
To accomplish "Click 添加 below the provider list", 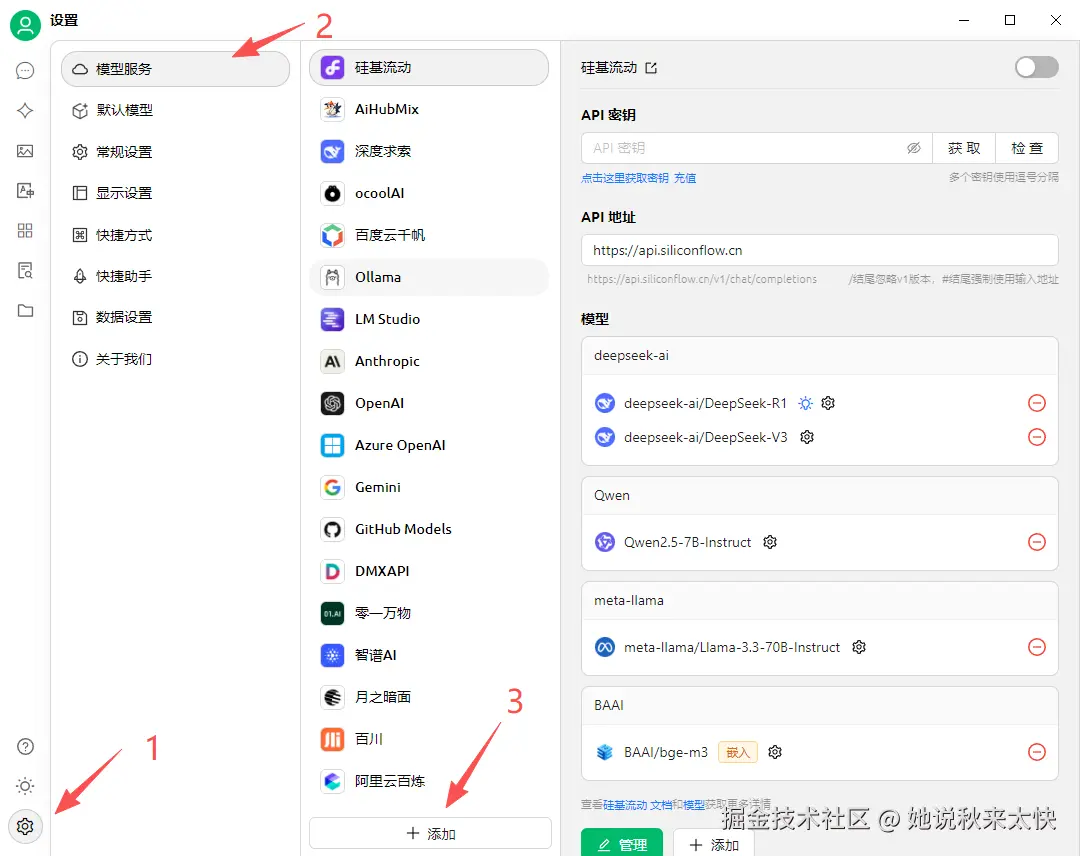I will 430,833.
